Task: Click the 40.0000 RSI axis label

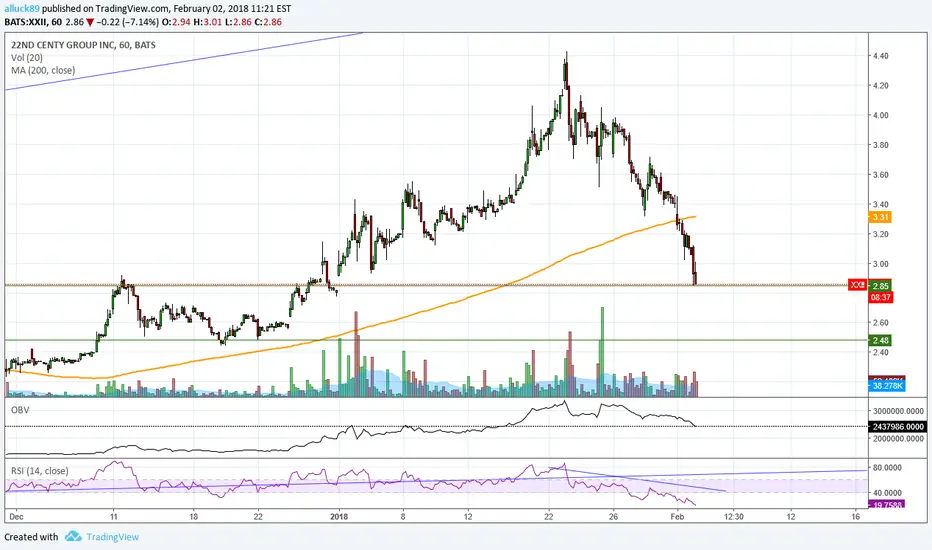Action: point(886,492)
